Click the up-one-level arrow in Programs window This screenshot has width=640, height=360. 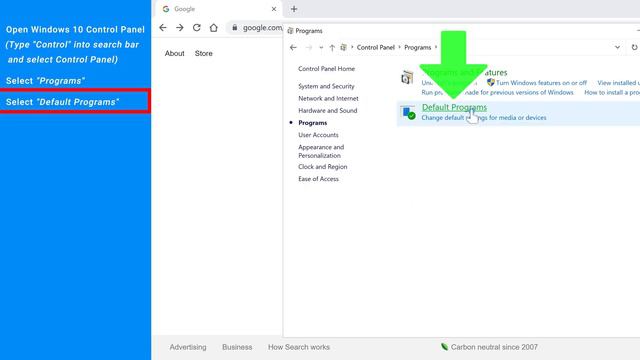click(x=332, y=47)
